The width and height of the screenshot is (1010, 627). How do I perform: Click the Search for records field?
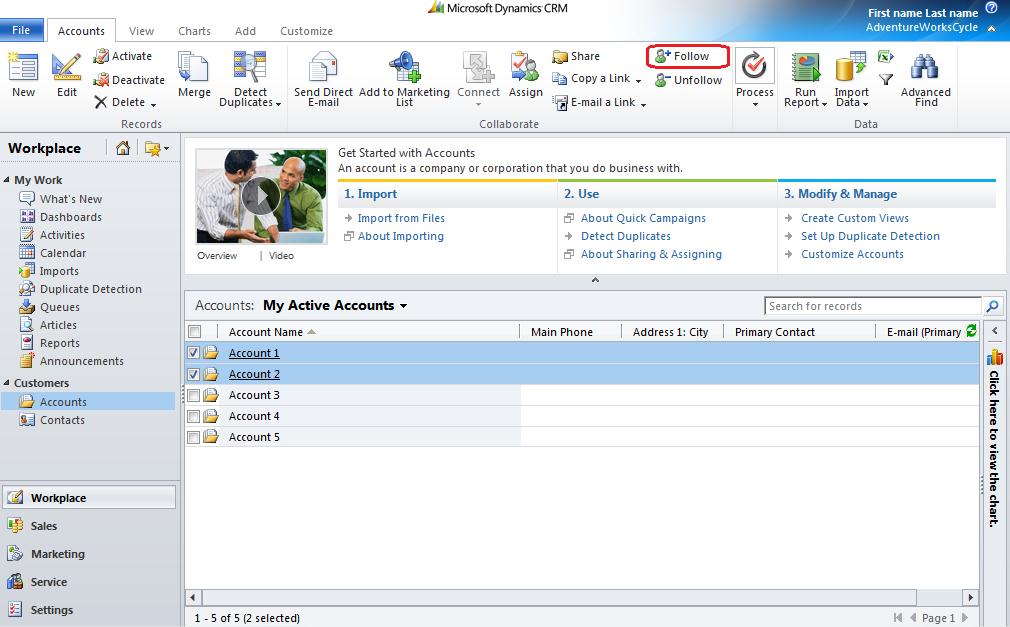click(x=872, y=306)
